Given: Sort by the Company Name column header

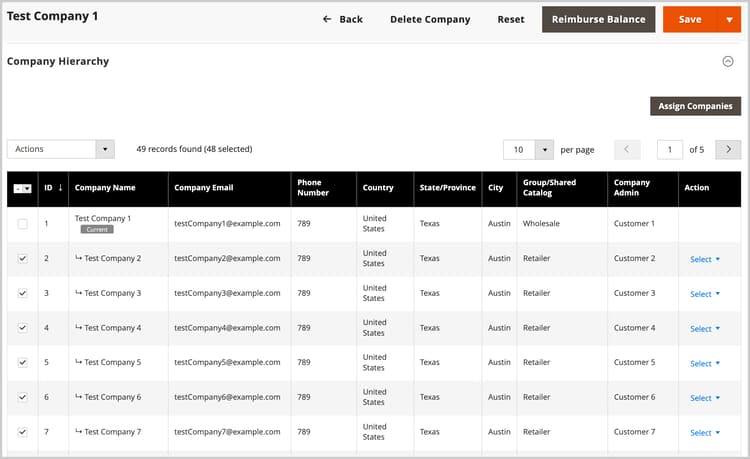Looking at the screenshot, I should (x=105, y=187).
